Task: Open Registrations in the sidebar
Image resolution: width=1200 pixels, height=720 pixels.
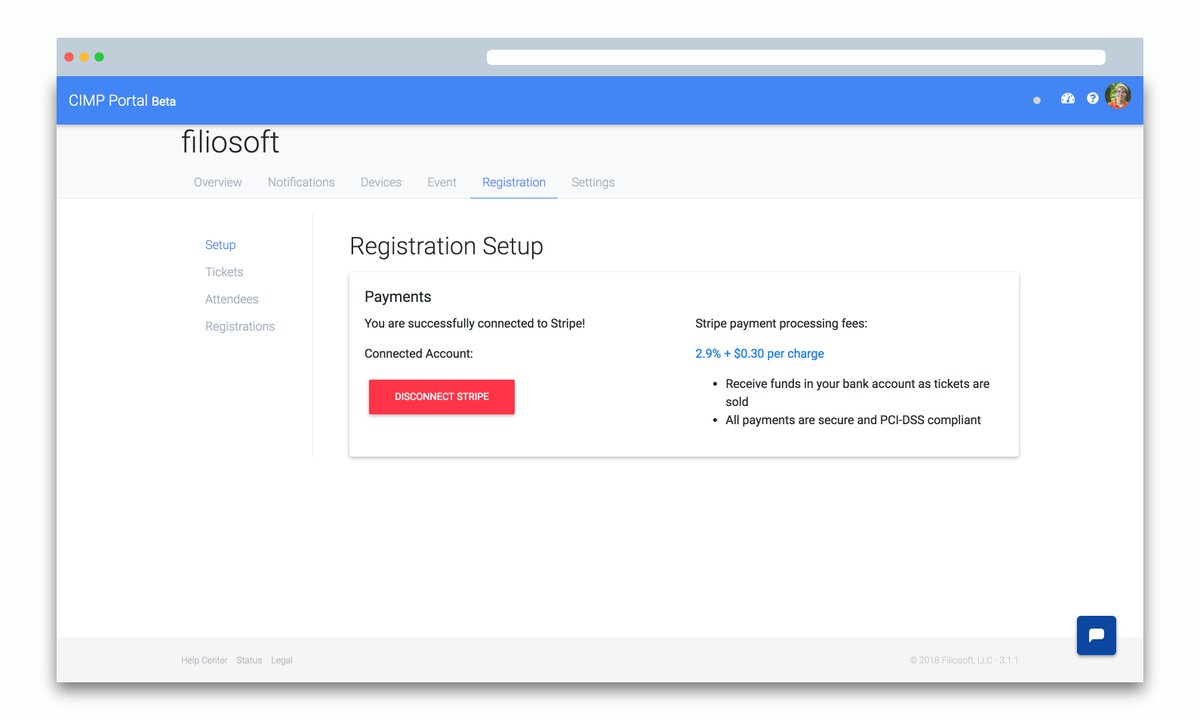Action: (240, 326)
